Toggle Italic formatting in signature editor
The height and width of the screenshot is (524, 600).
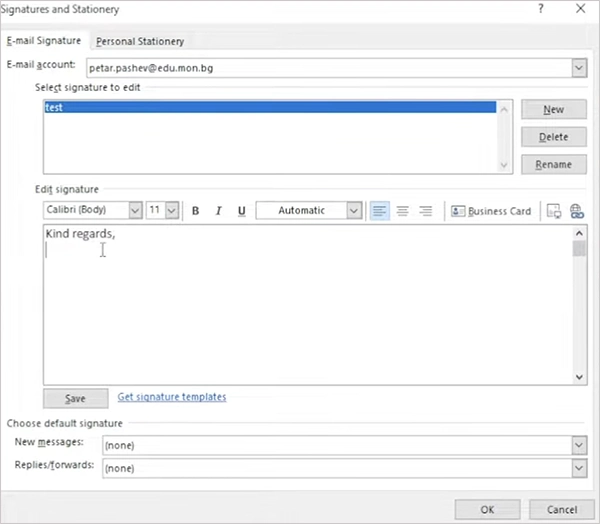(x=218, y=211)
